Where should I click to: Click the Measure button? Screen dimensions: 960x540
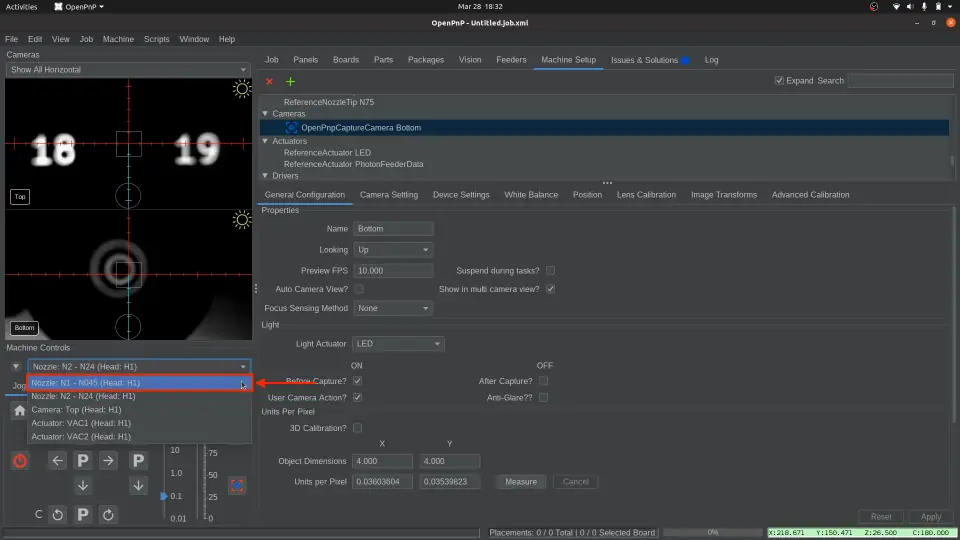(x=521, y=481)
